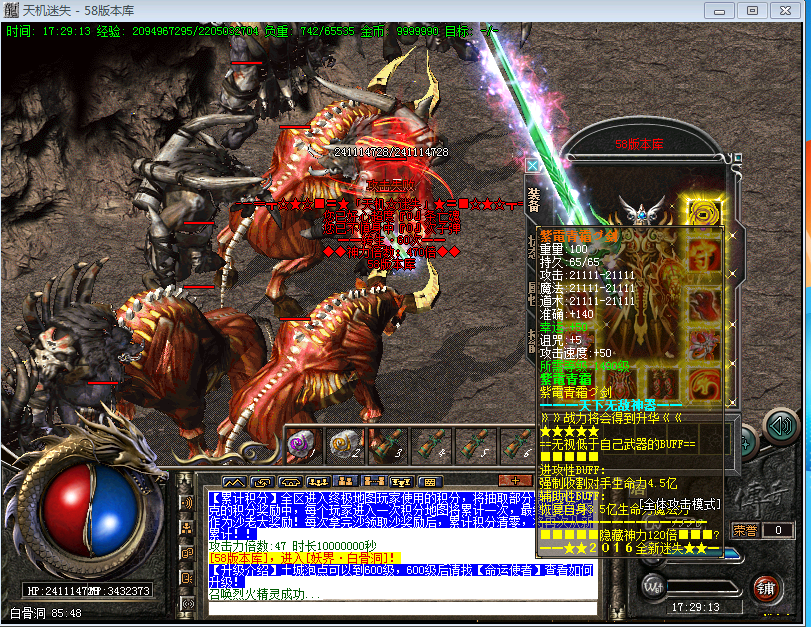Toggle the overlapping speech-bubbles chat icon
This screenshot has height=627, width=811.
(187, 553)
